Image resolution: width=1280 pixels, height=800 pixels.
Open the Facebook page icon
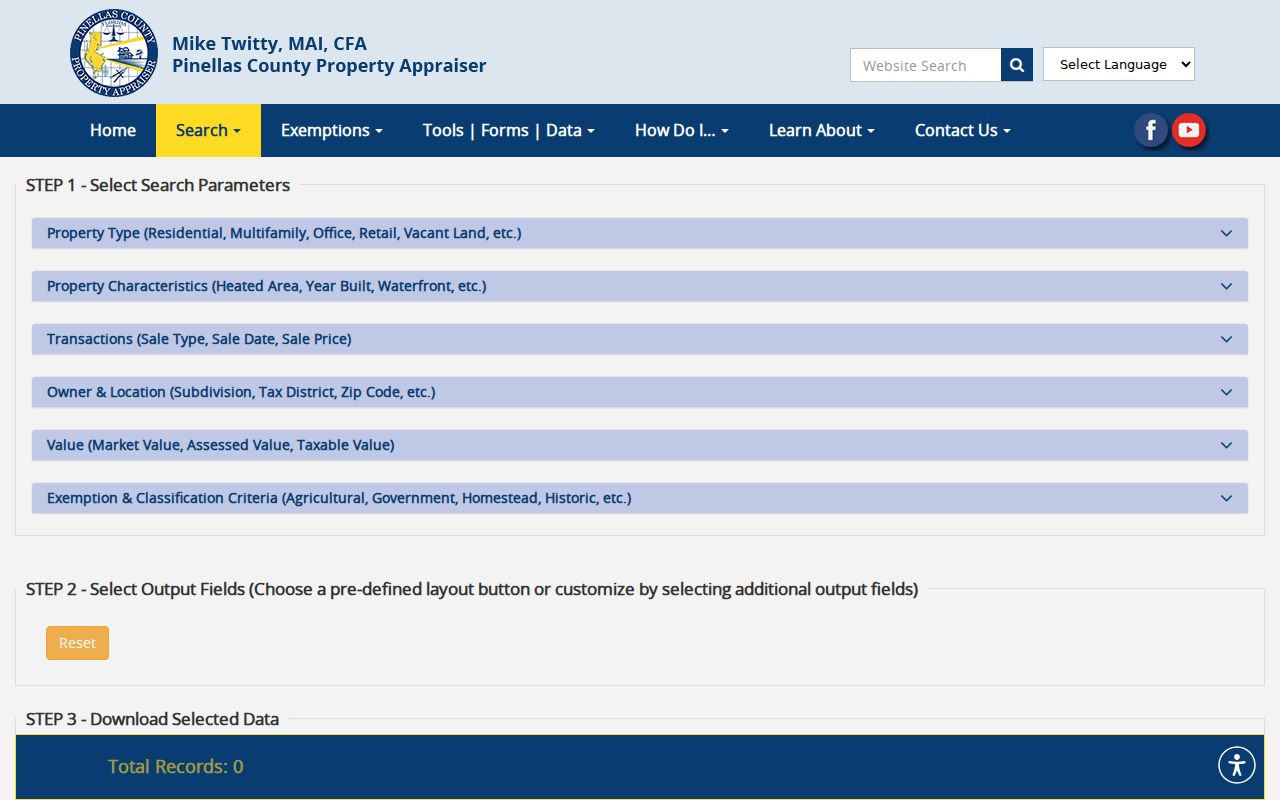click(x=1151, y=130)
